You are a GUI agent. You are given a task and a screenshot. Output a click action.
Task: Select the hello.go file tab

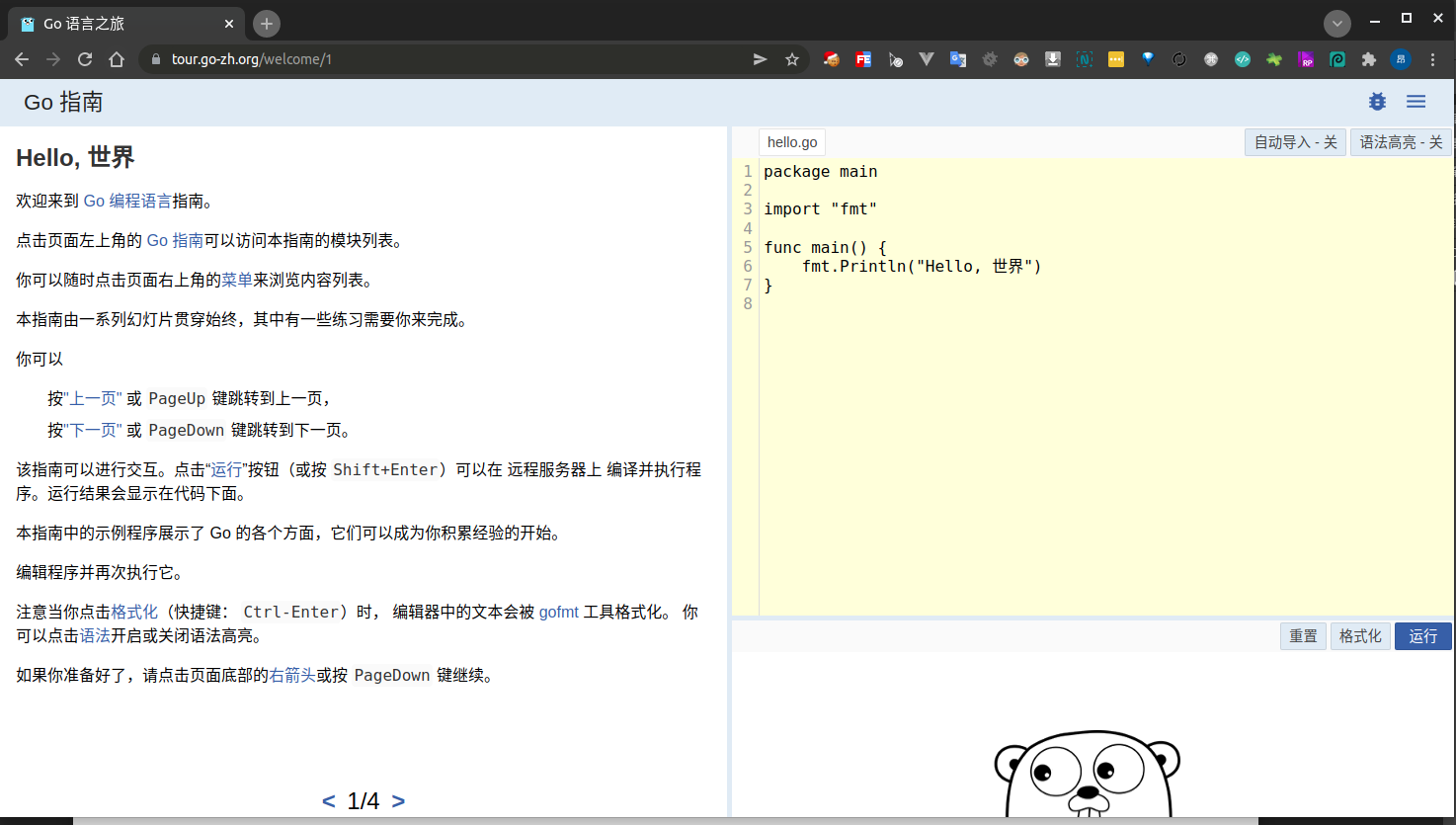point(791,142)
